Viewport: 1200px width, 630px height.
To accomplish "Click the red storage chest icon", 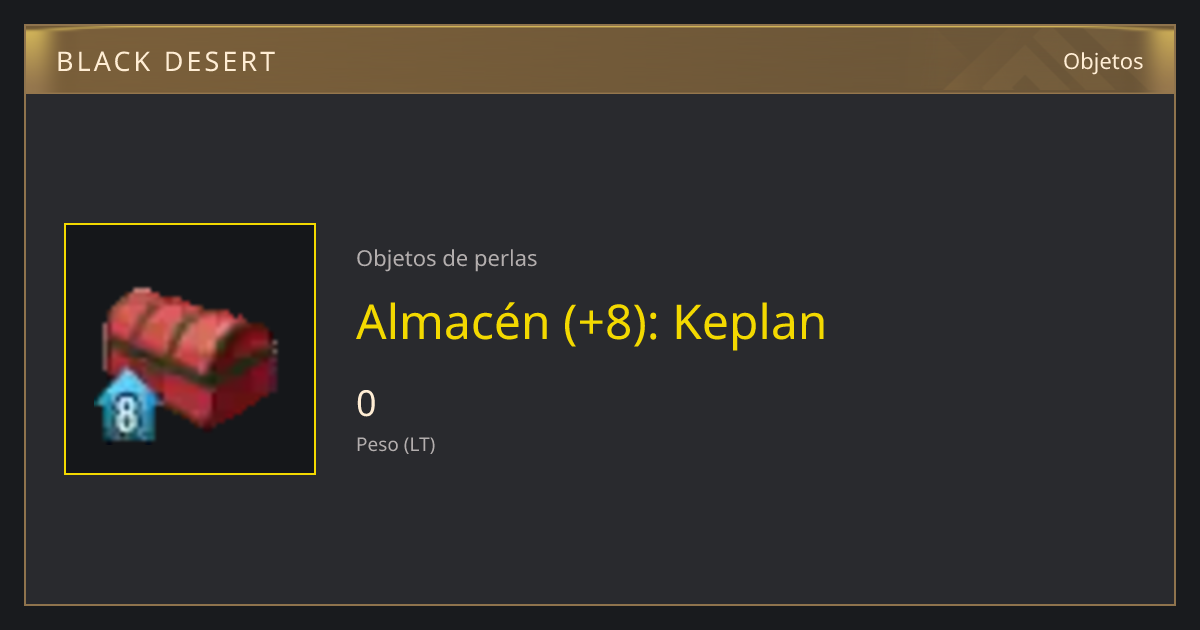I will pos(190,358).
